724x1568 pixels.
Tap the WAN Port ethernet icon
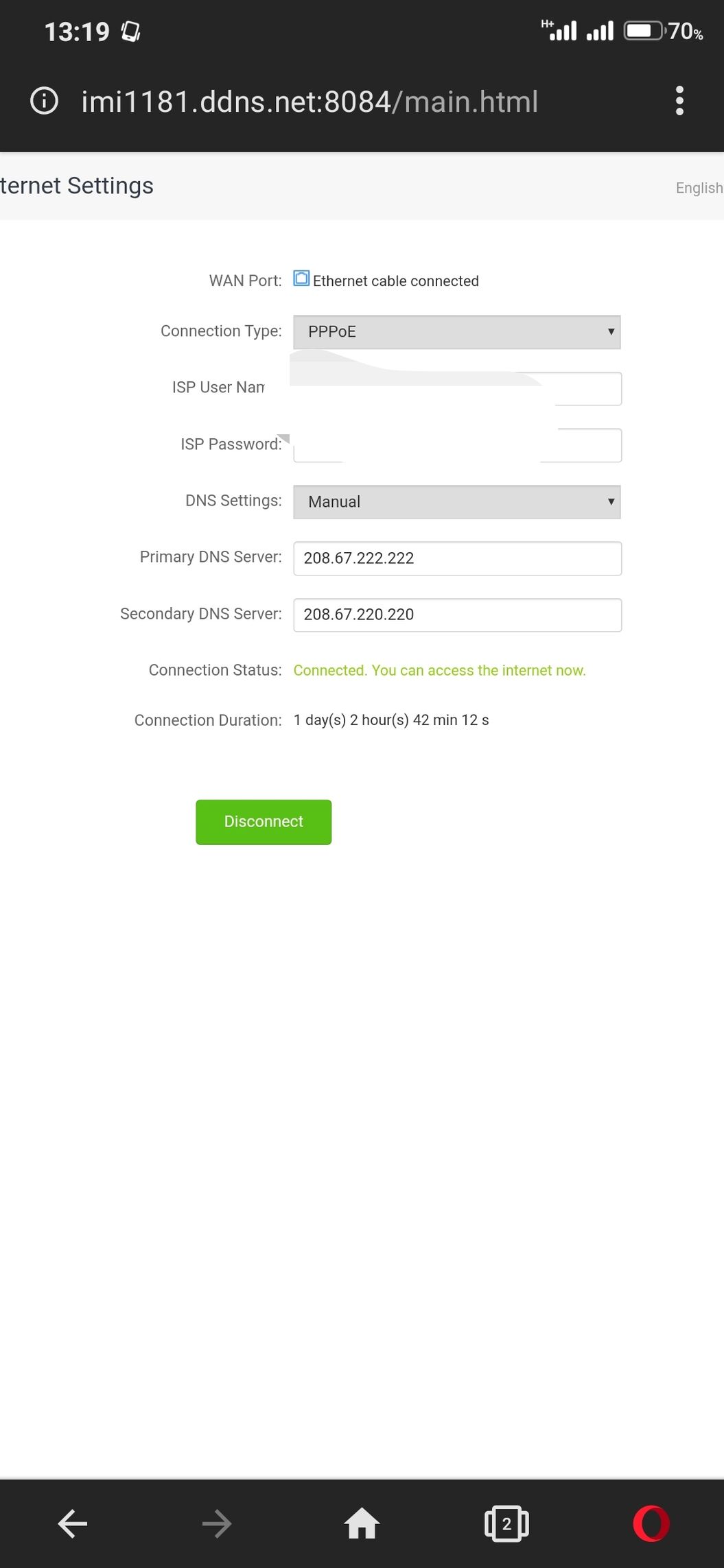coord(301,278)
